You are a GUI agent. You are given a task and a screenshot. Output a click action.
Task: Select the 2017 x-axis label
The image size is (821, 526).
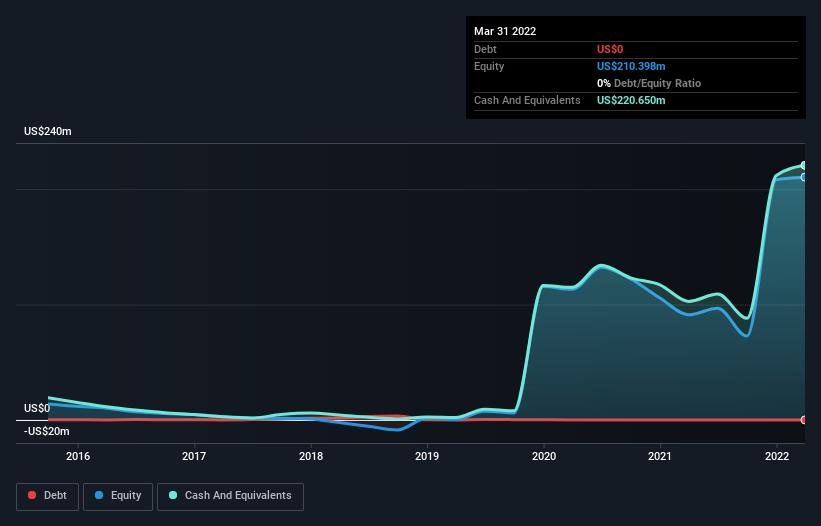pyautogui.click(x=194, y=456)
